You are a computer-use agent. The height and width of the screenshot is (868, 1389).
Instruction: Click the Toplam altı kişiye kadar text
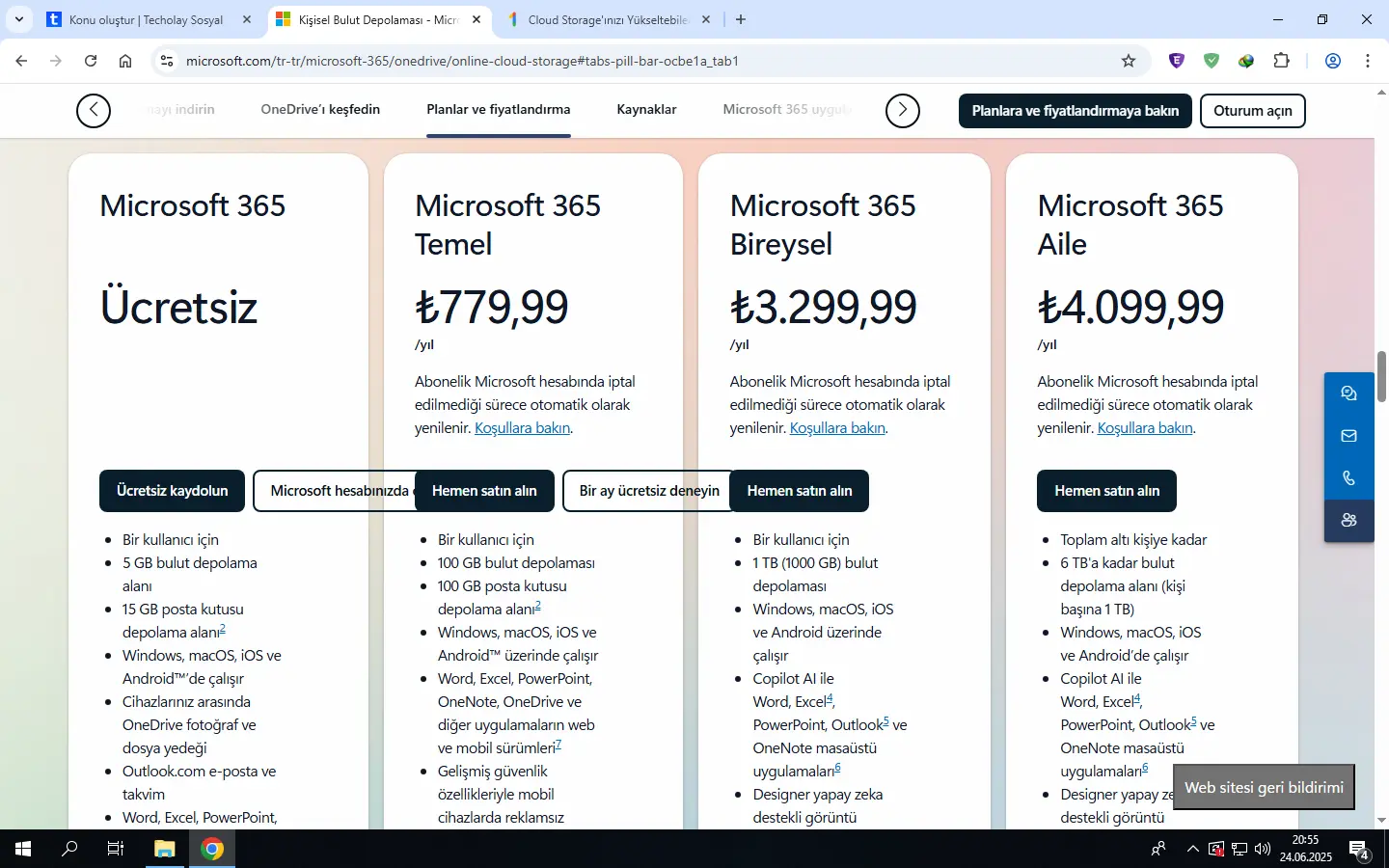coord(1133,540)
